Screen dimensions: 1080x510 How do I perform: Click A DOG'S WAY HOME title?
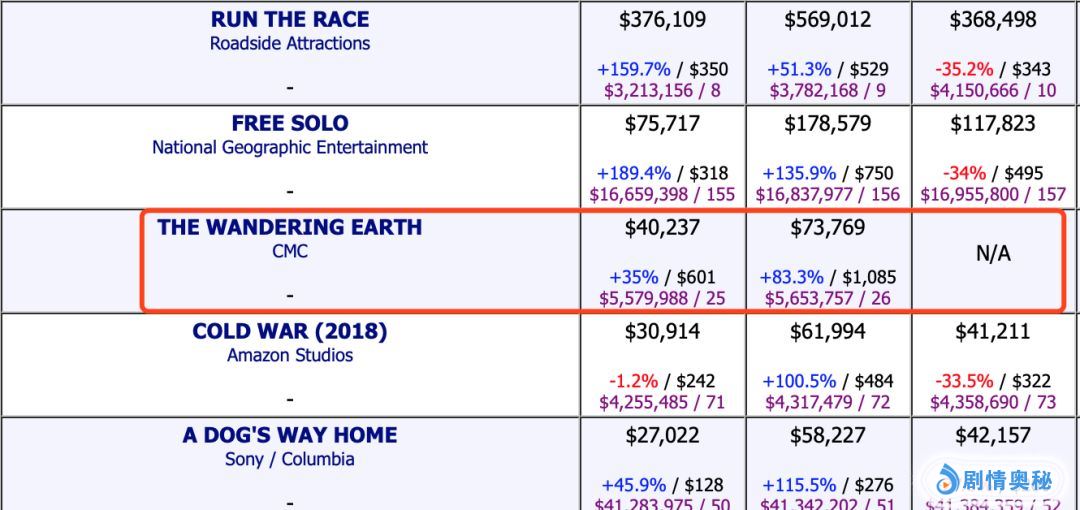(290, 436)
